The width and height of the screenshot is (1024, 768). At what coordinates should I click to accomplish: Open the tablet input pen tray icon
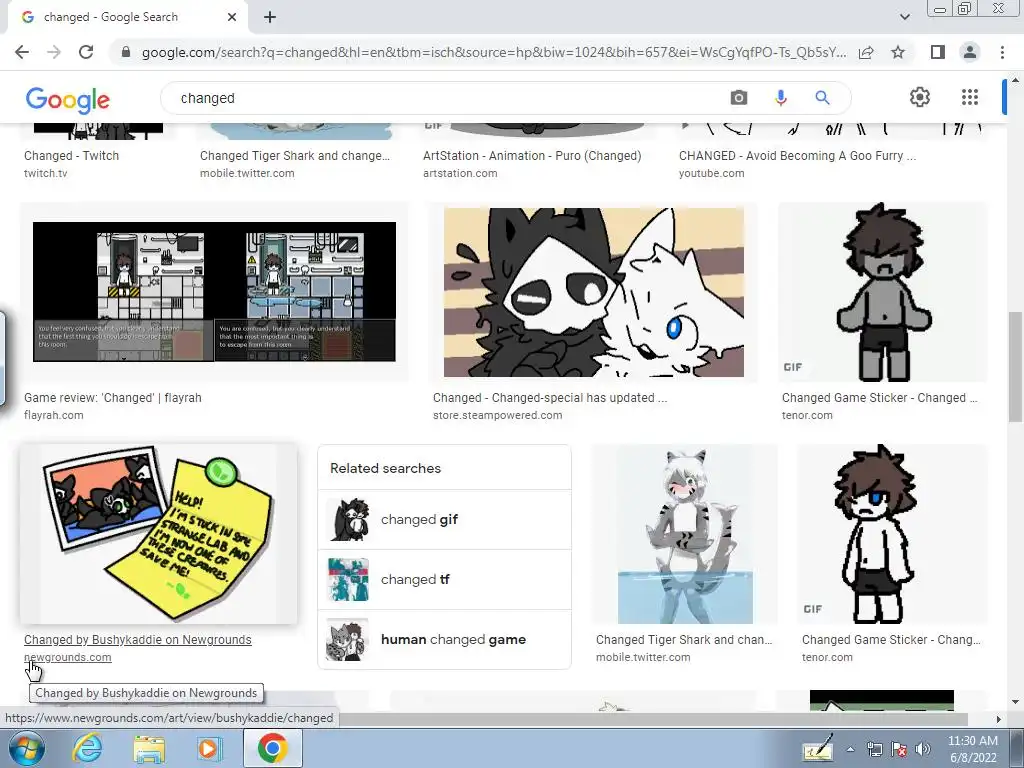[x=818, y=749]
